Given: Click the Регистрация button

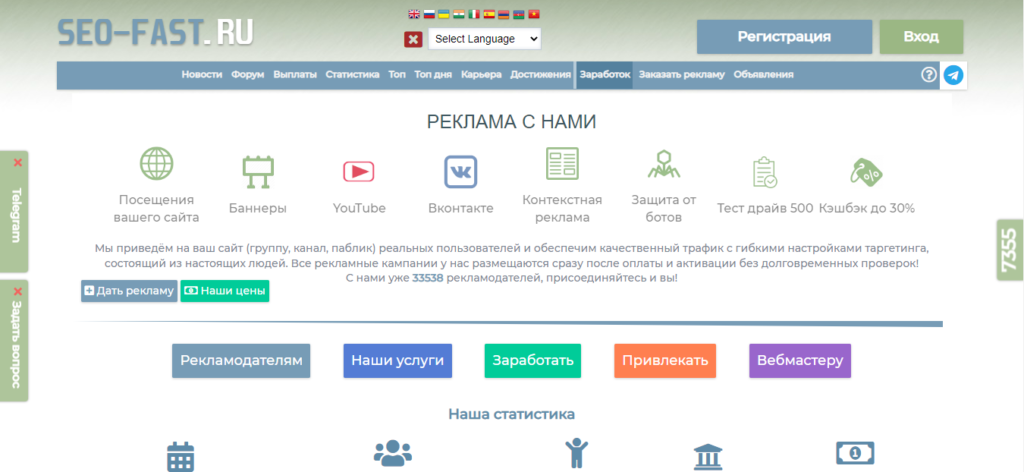Looking at the screenshot, I should 784,37.
